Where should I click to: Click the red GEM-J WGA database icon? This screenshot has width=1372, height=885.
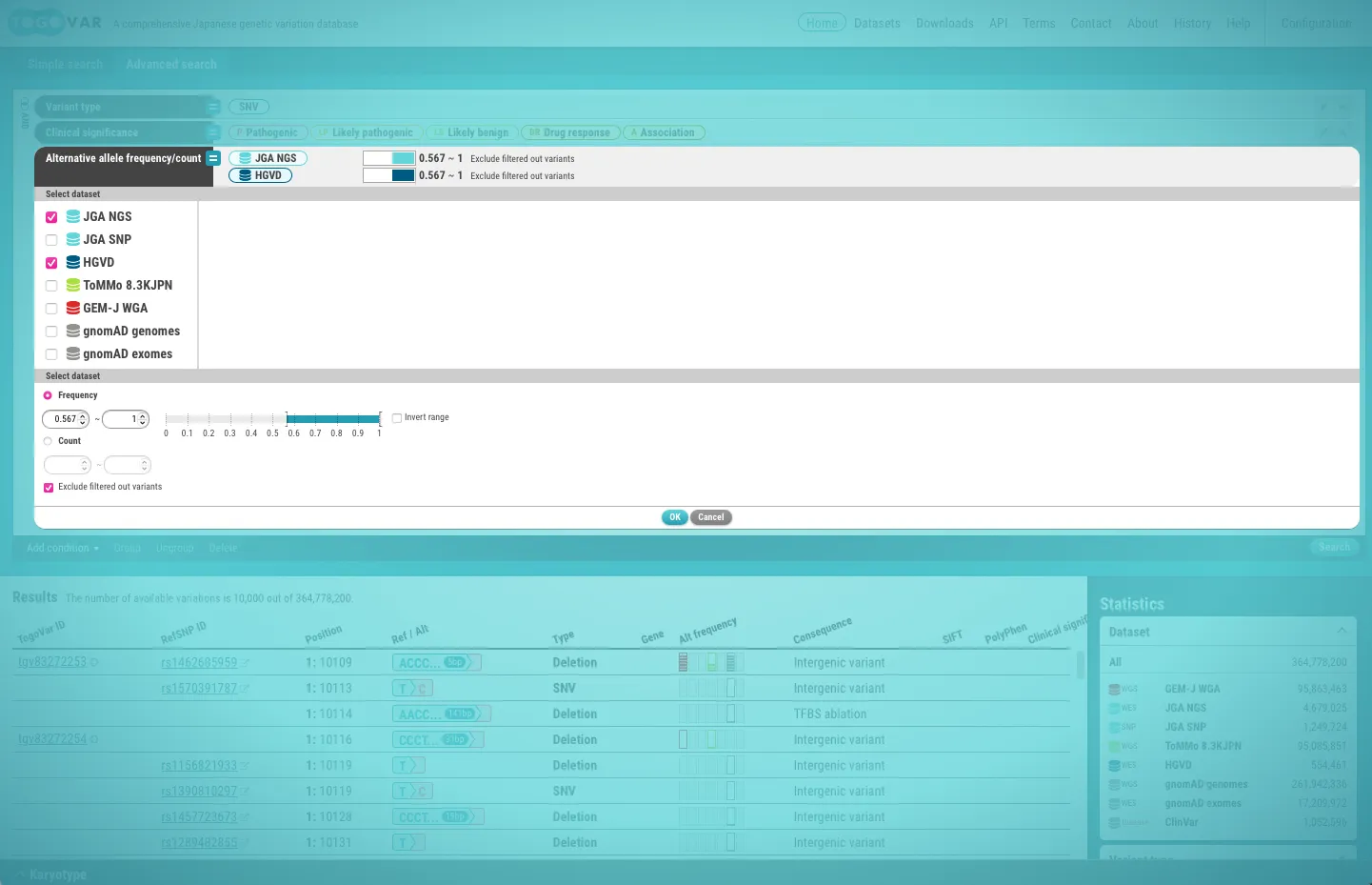pyautogui.click(x=73, y=308)
